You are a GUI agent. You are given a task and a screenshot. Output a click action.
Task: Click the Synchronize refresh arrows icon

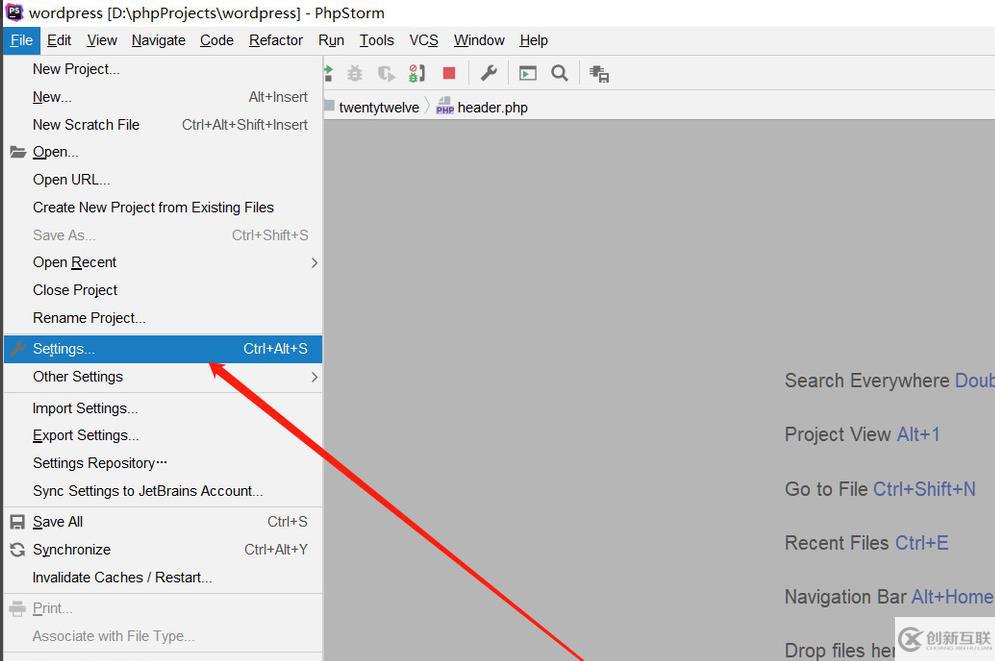18,550
